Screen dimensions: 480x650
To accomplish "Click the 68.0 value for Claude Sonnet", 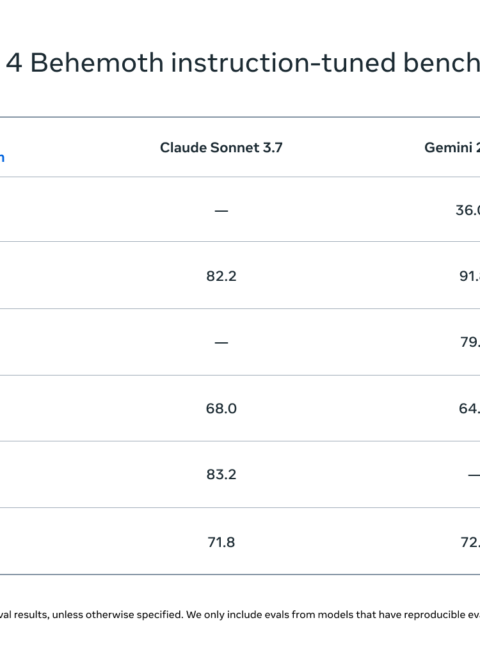I will 221,409.
